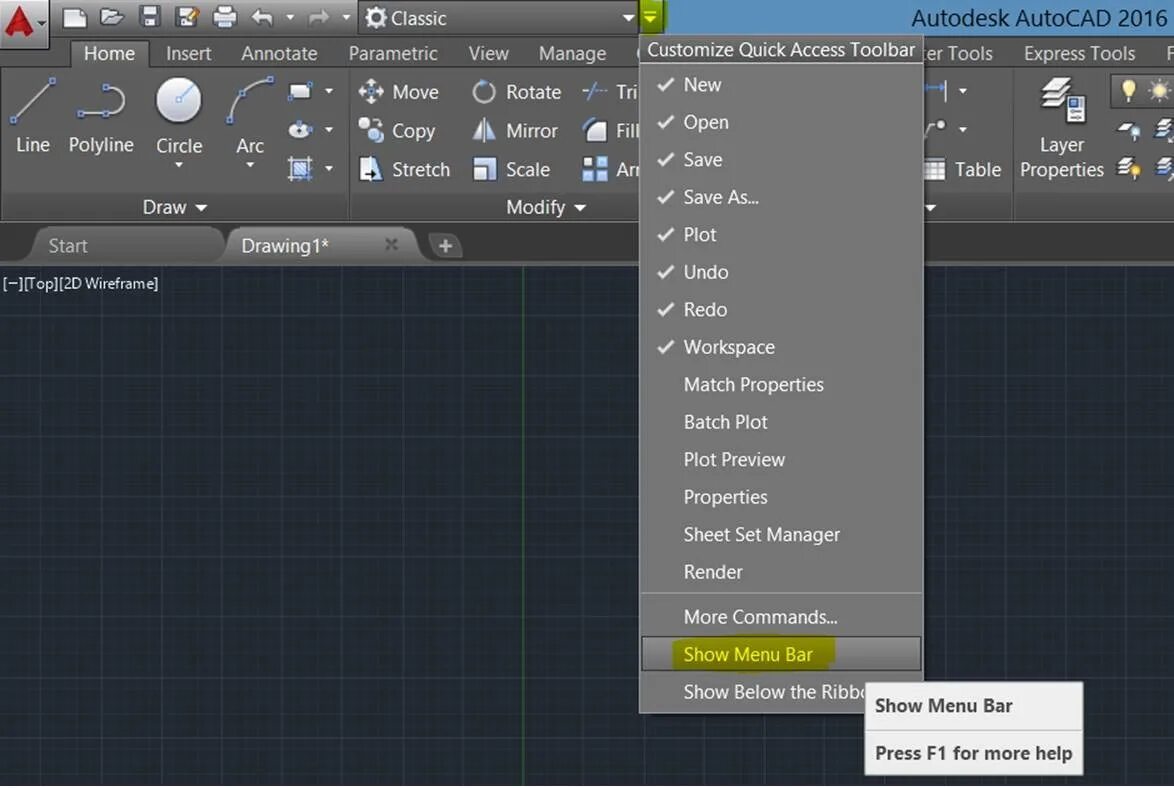Open the Circle tool dropdown arrow
This screenshot has width=1174, height=788.
pyautogui.click(x=179, y=165)
